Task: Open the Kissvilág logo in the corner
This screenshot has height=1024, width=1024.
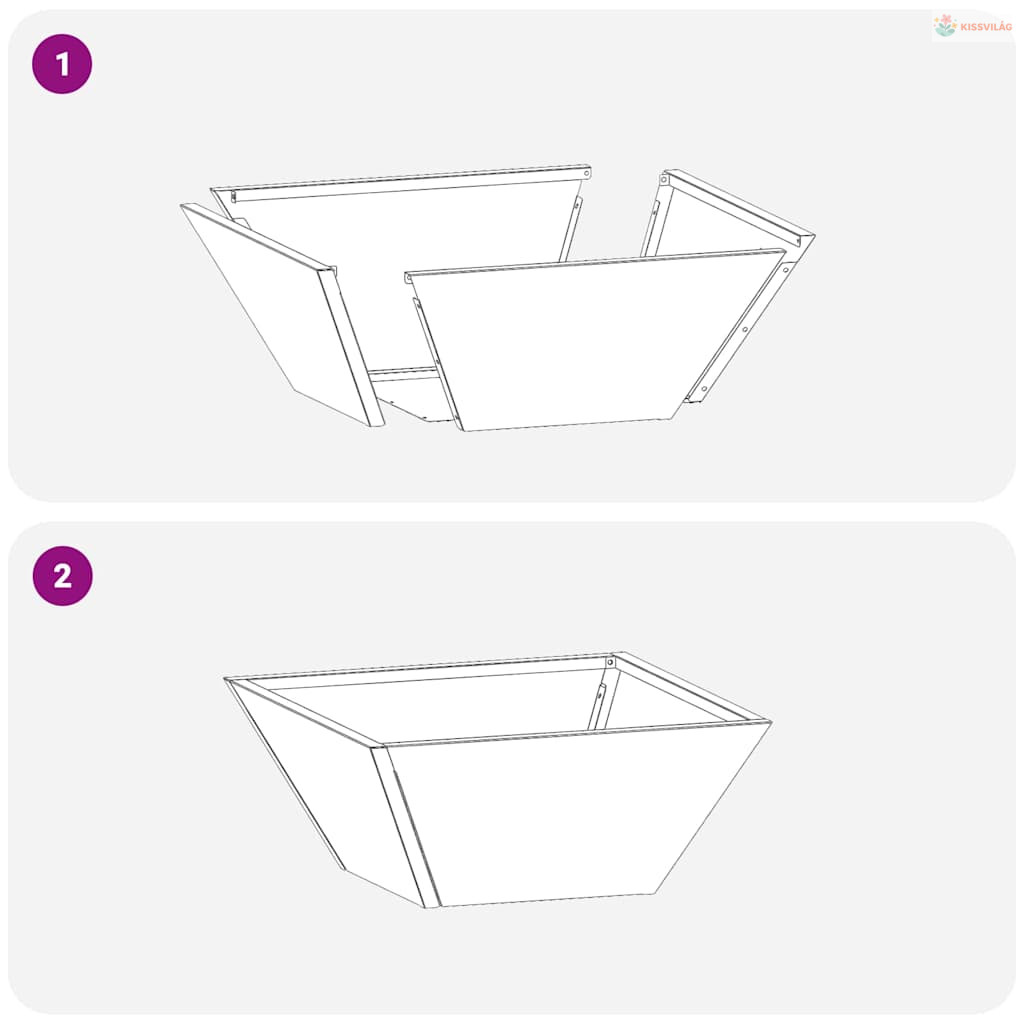Action: (972, 26)
